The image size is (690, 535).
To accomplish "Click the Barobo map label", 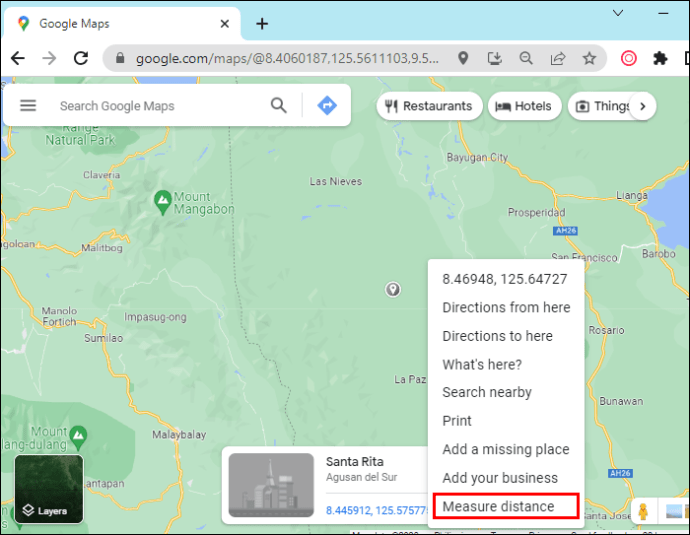I will pos(659,254).
